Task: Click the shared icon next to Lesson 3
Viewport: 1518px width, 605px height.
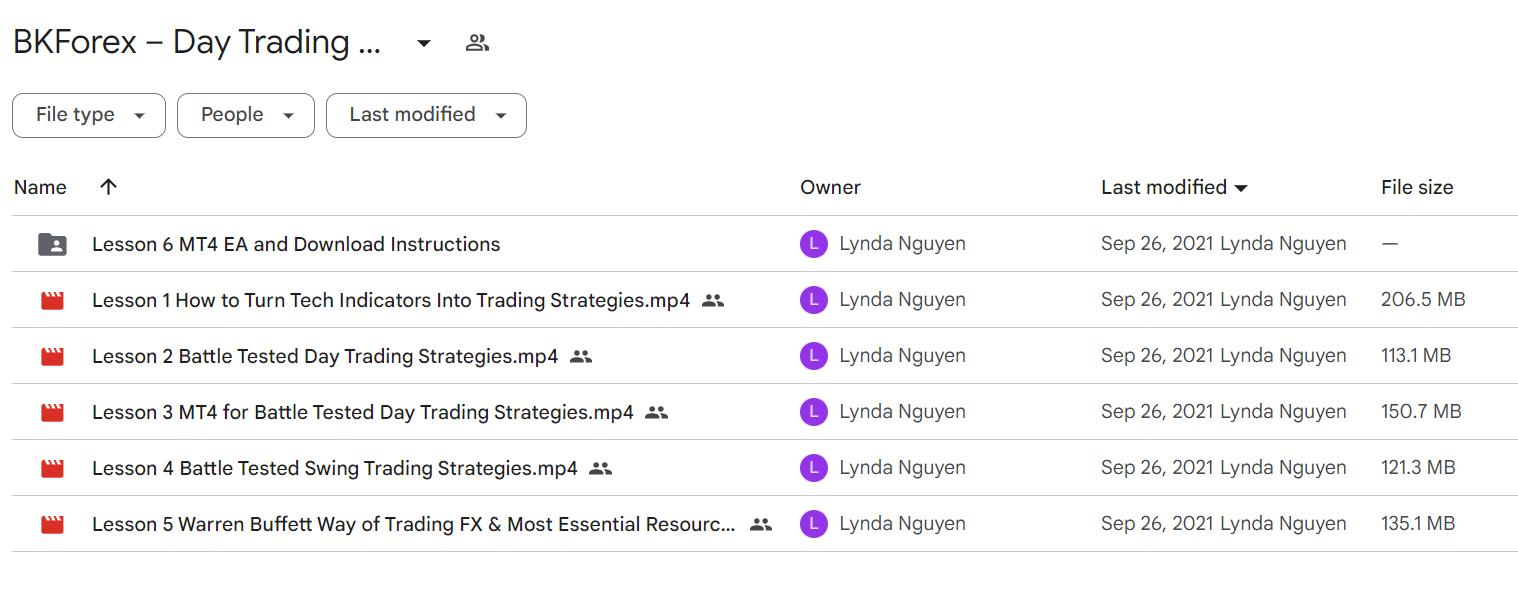Action: (656, 412)
